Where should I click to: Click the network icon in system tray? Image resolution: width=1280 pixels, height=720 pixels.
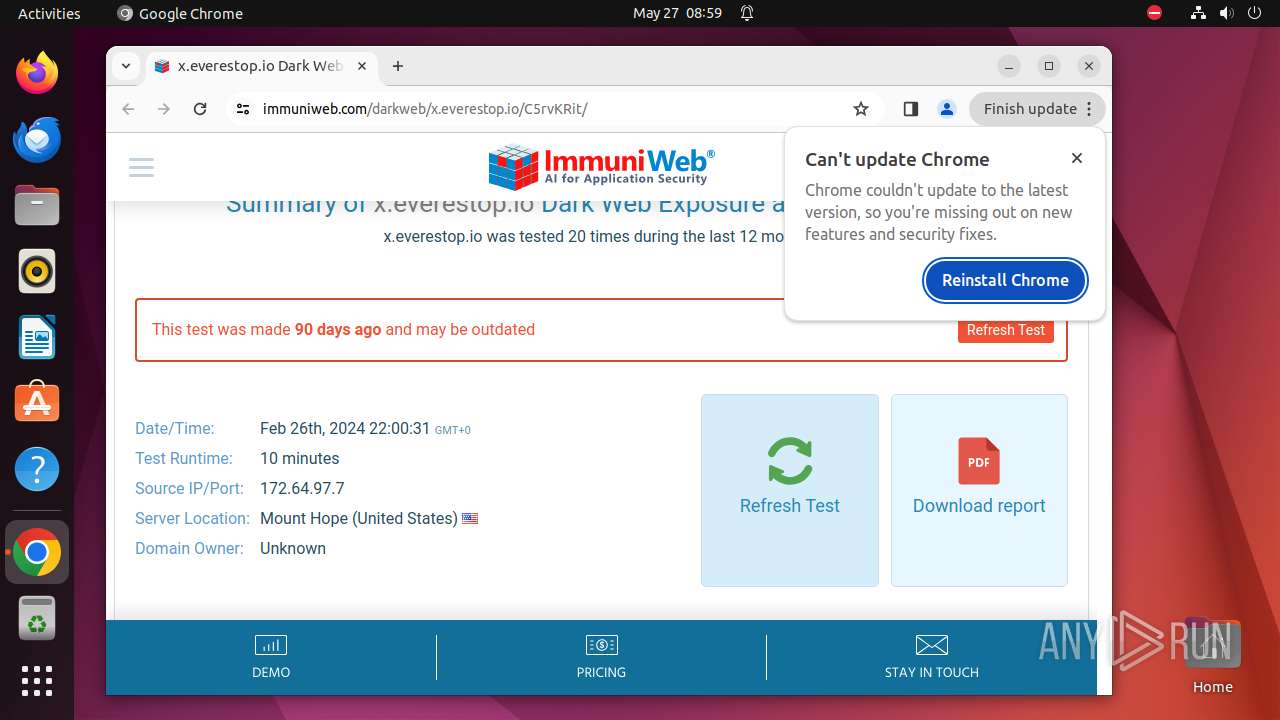coord(1198,13)
